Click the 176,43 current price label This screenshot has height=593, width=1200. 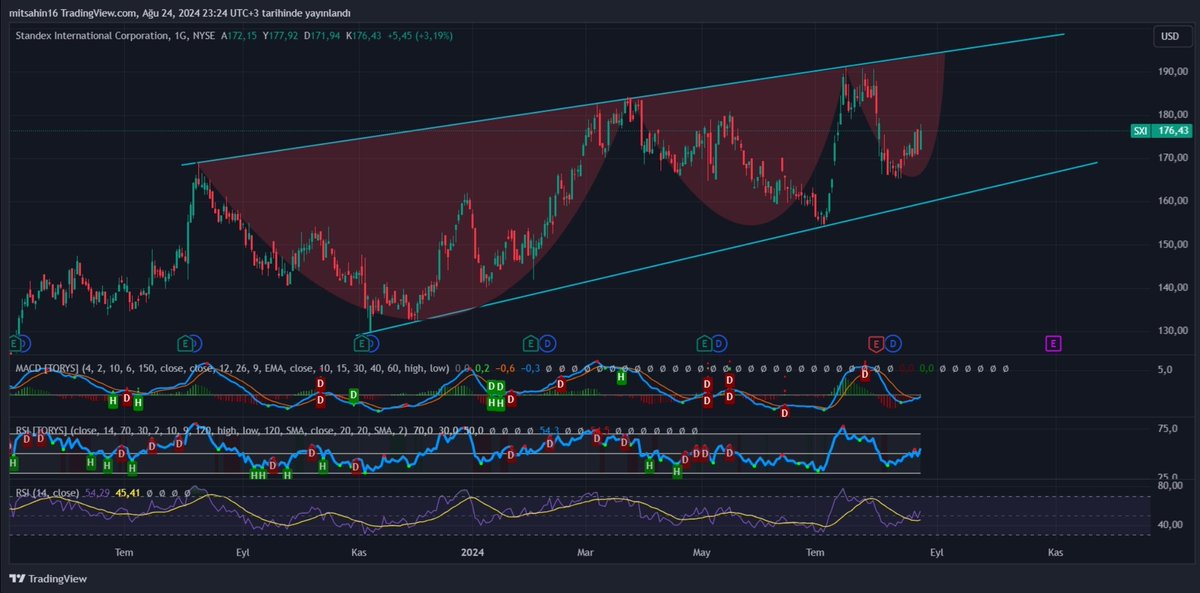[1171, 130]
